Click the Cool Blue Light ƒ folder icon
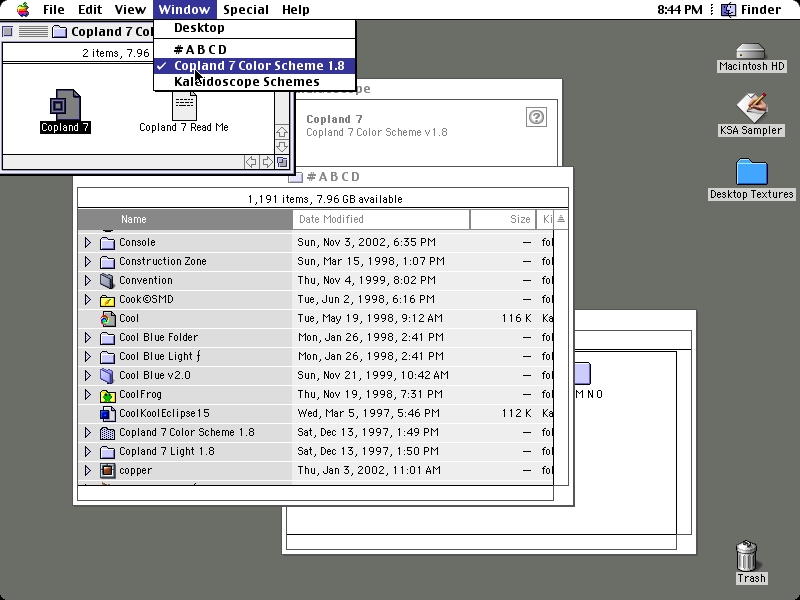 tap(107, 356)
